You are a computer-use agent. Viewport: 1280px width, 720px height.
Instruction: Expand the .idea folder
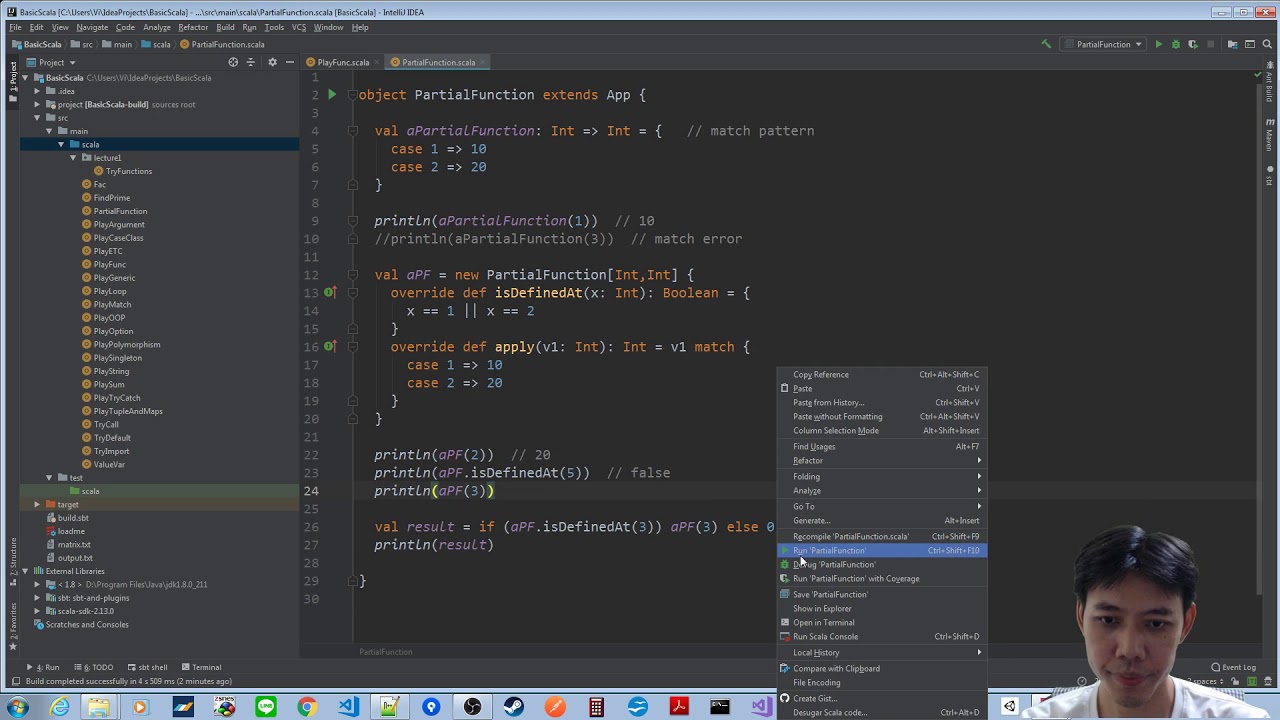coord(37,91)
